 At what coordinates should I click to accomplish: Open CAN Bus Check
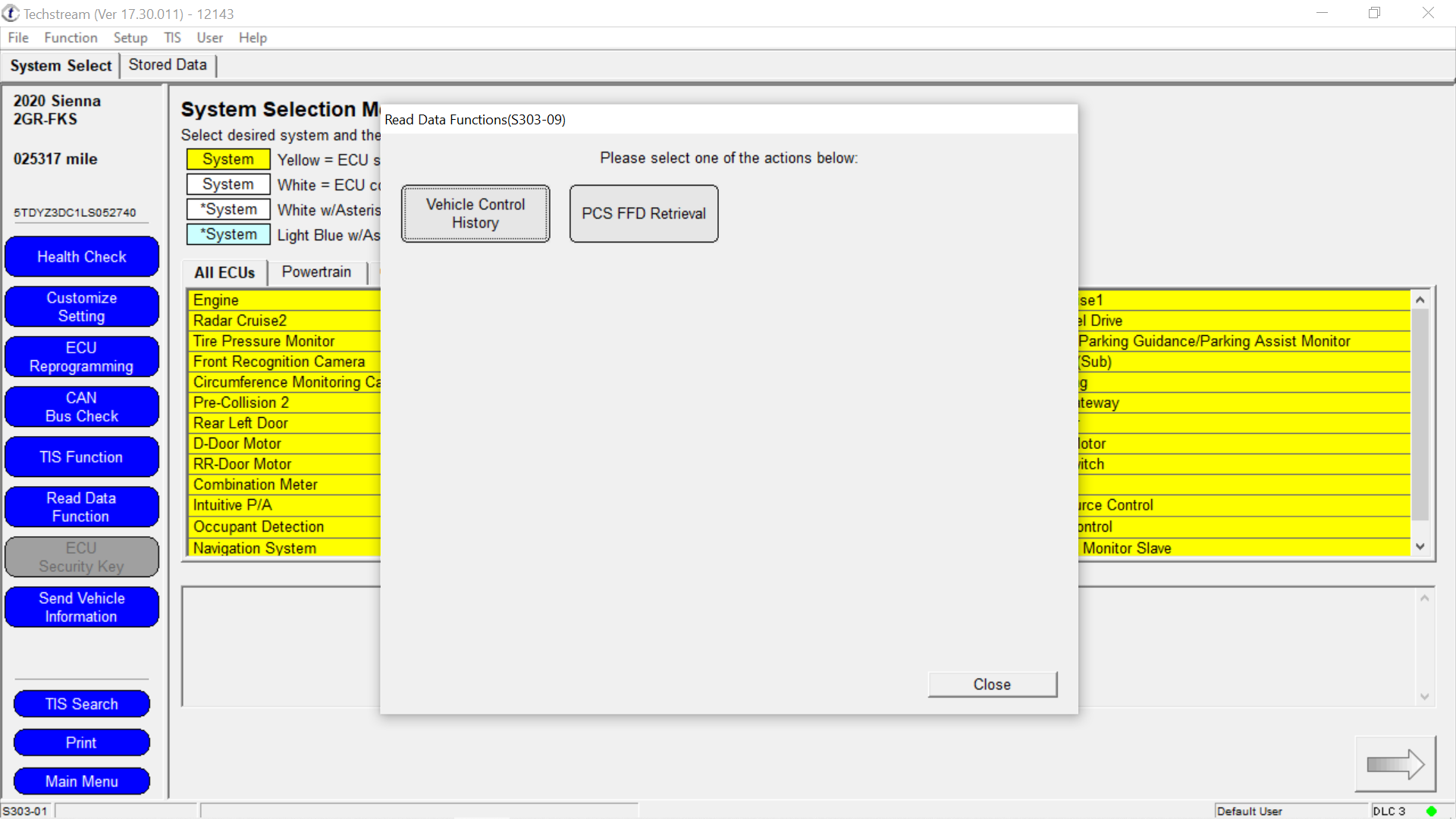(x=82, y=407)
